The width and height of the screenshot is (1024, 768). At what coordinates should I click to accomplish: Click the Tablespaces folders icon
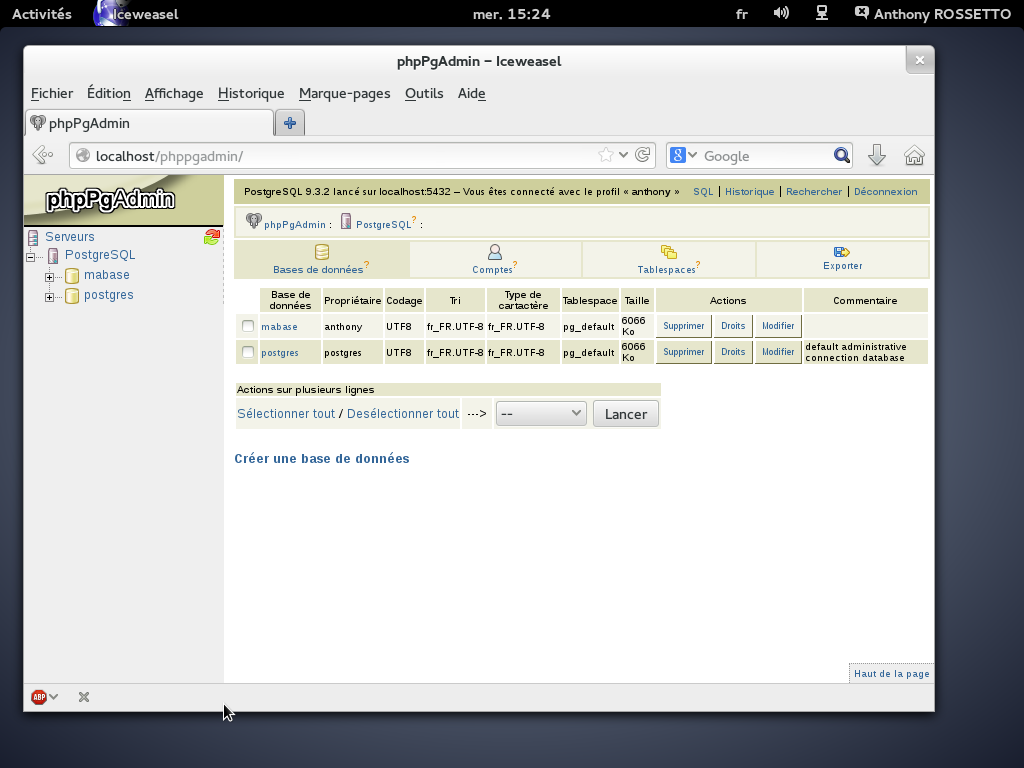(669, 251)
